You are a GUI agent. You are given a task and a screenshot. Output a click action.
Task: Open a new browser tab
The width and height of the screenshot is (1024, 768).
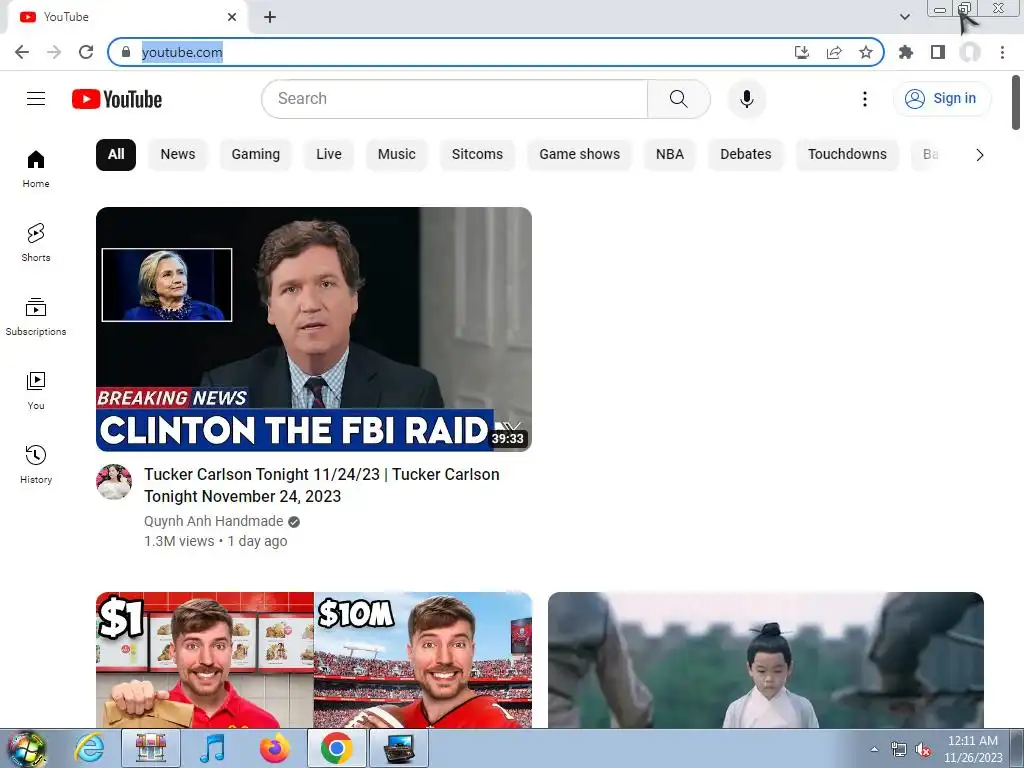pos(270,17)
